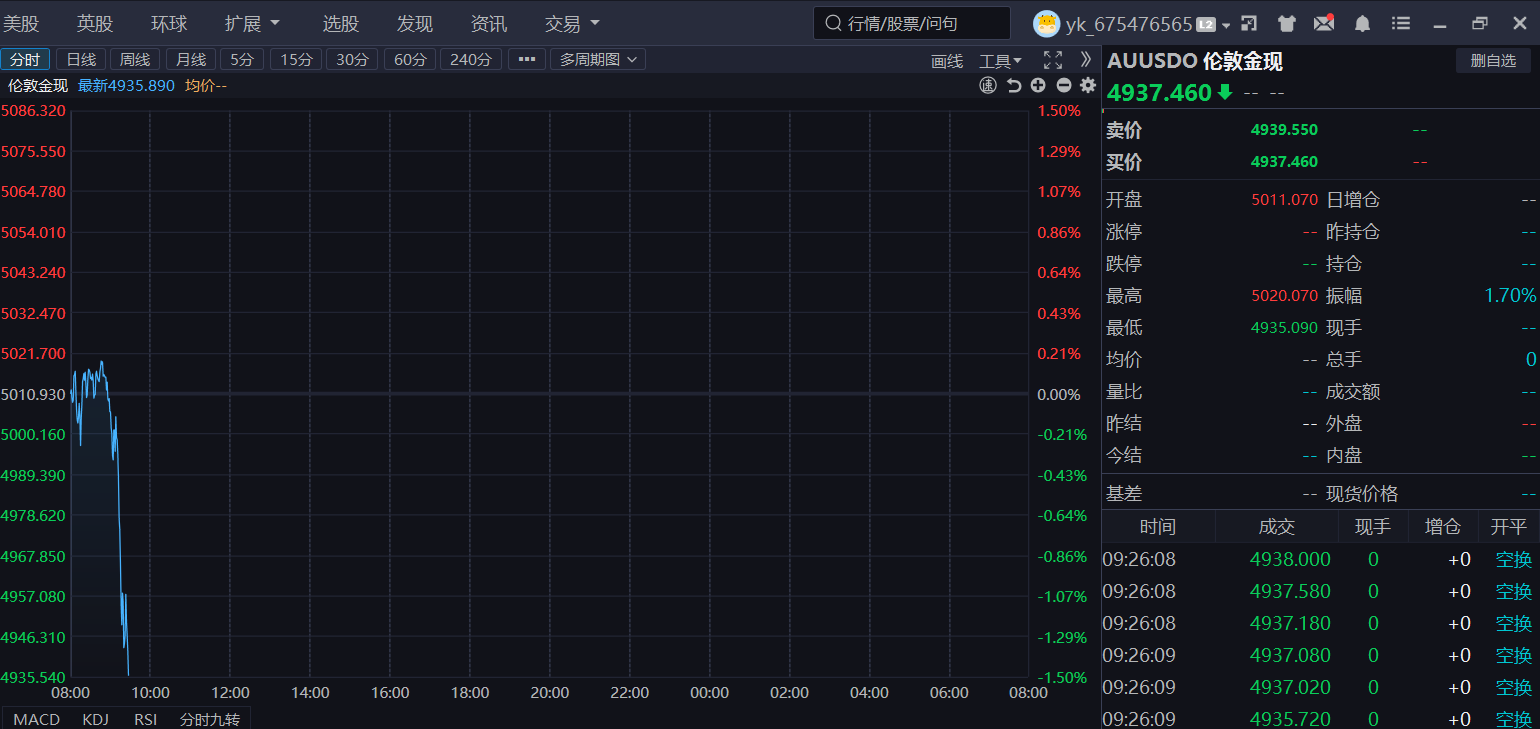Open the mail messages icon
The width and height of the screenshot is (1540, 729).
1324,23
